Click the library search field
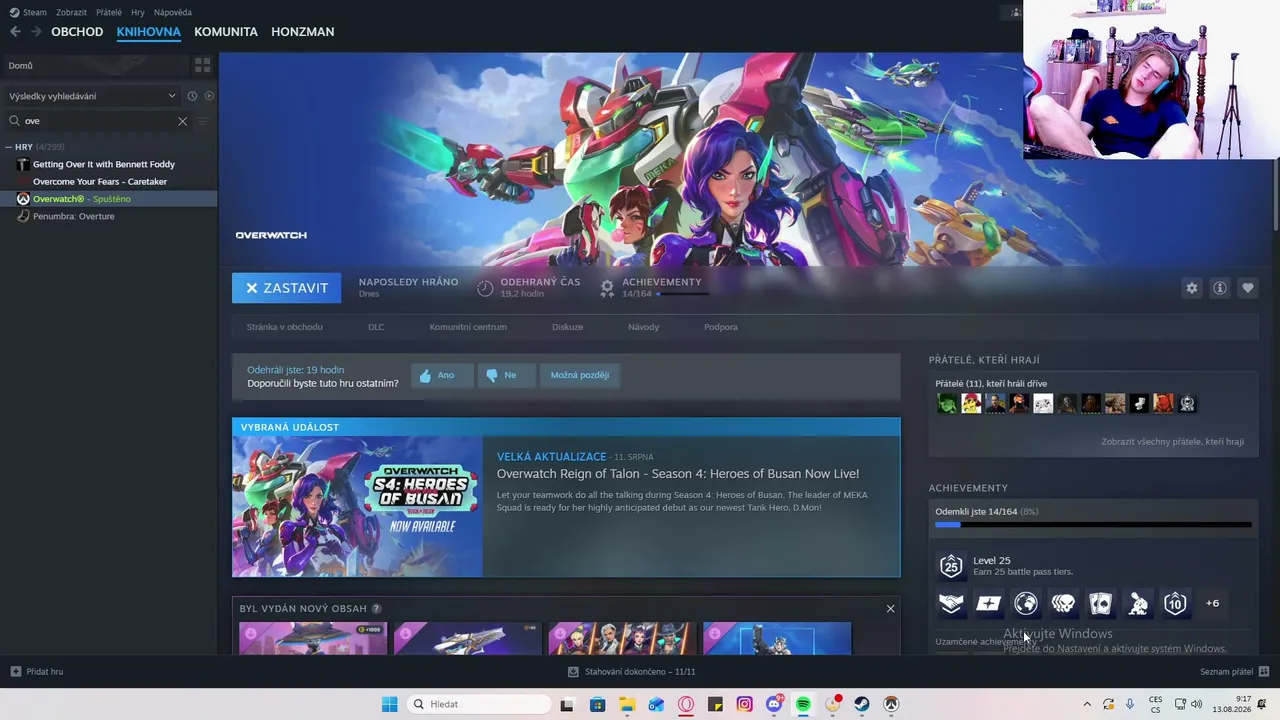This screenshot has width=1280, height=720. (x=98, y=121)
